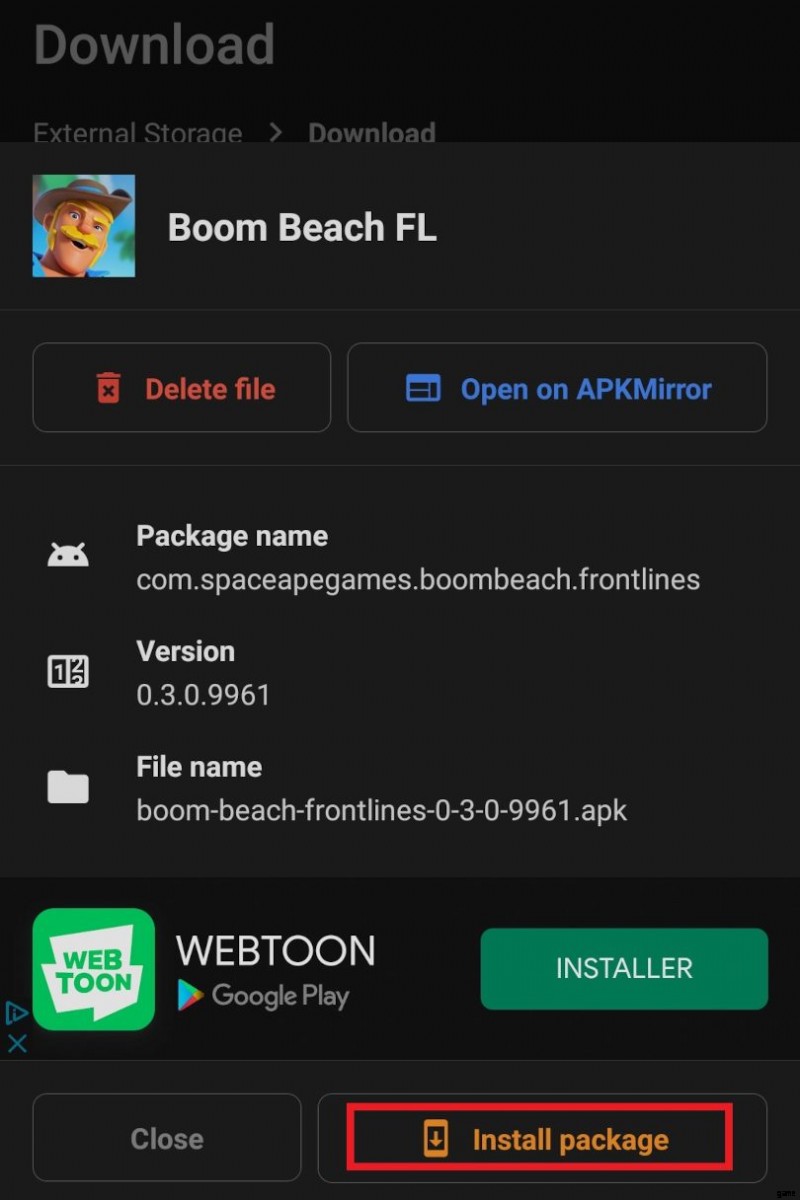The image size is (800, 1200).
Task: Click the blue browser window APKMirror icon
Action: tap(423, 388)
